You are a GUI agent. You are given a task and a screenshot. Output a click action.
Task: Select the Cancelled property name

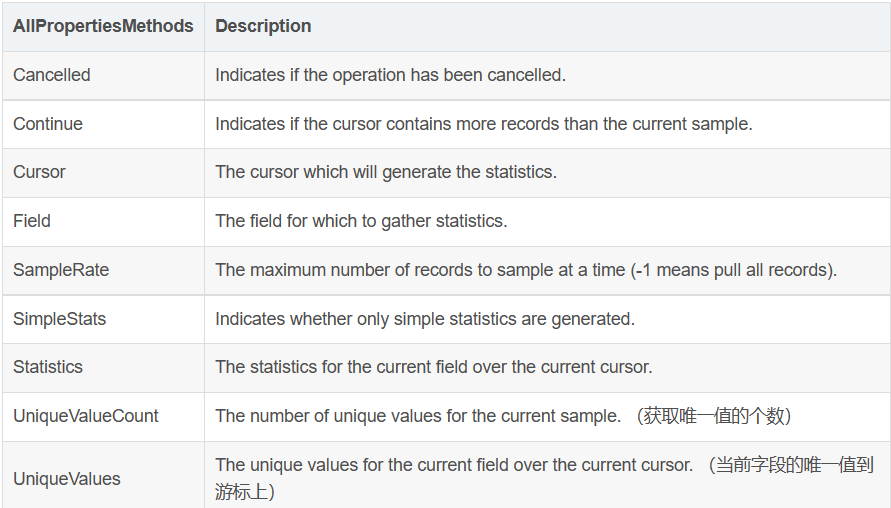(52, 75)
